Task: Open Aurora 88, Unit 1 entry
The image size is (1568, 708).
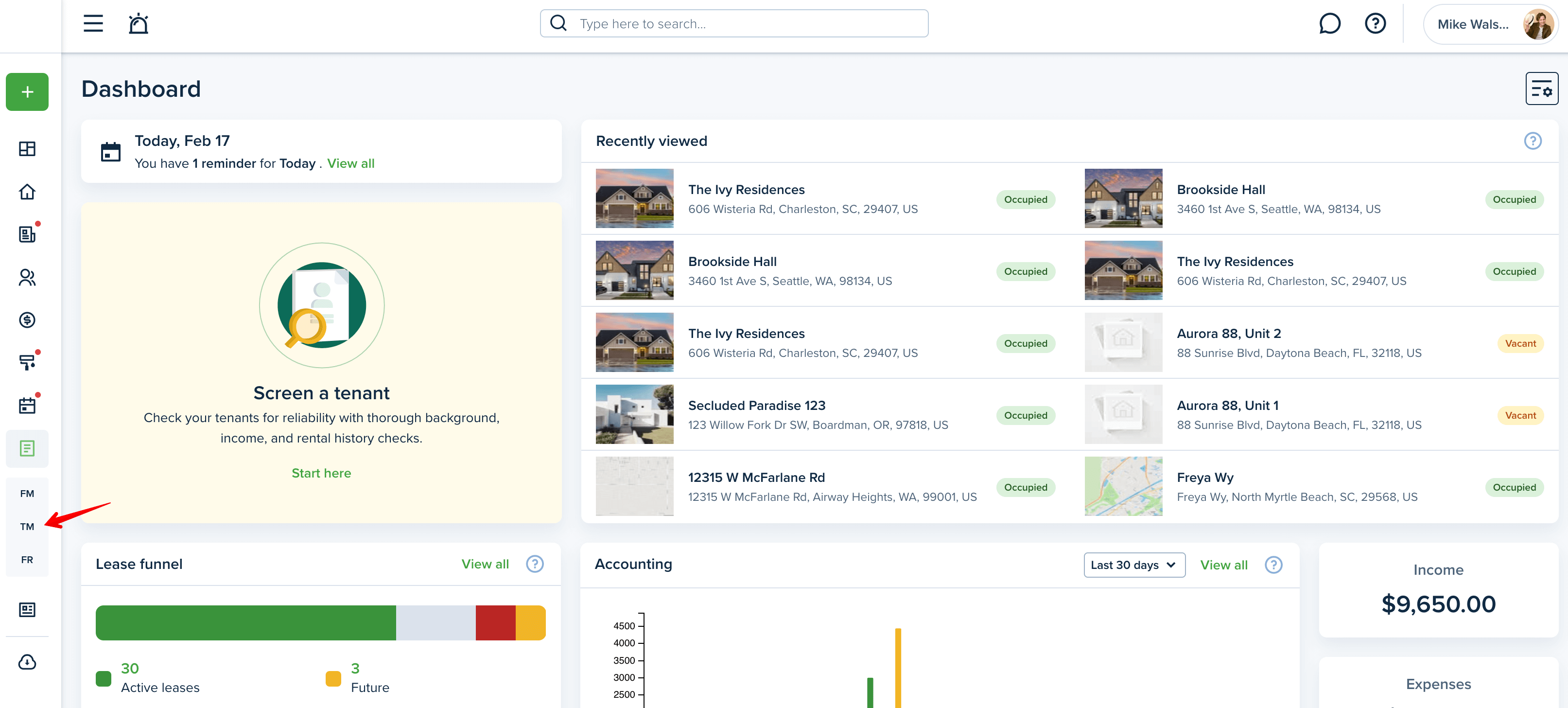Action: (1314, 415)
